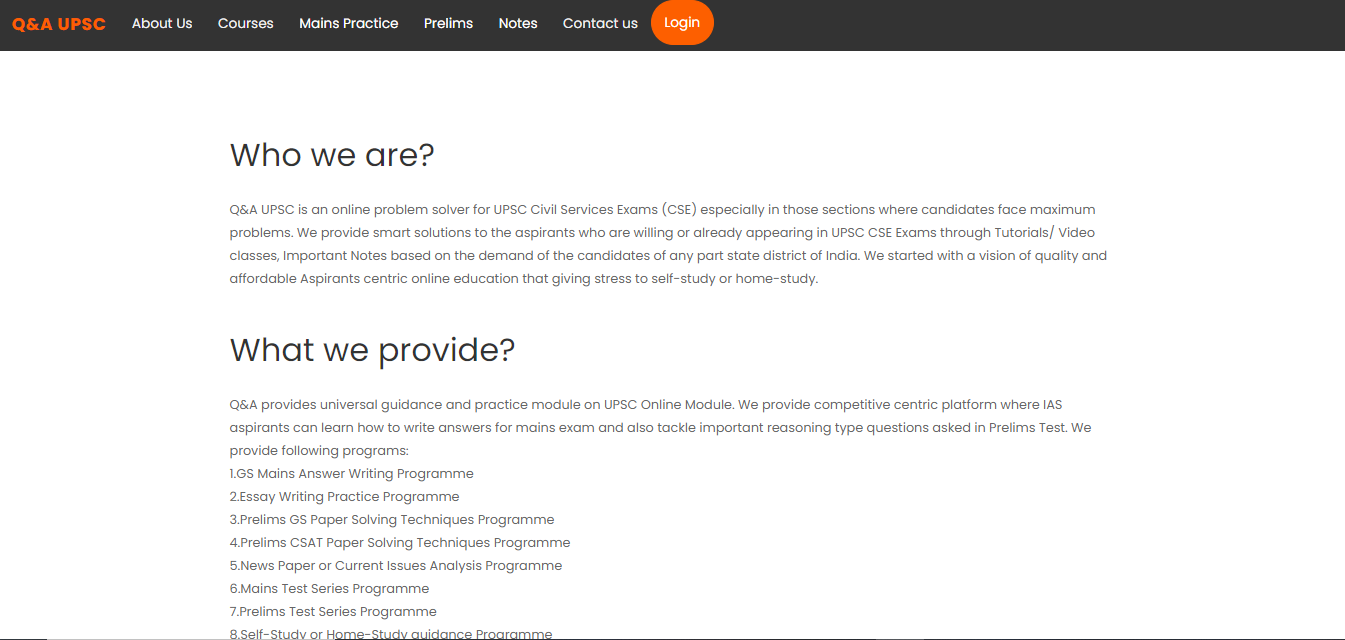The image size is (1345, 640).
Task: Click '6.Mains Test Series Programme'
Action: 330,589
